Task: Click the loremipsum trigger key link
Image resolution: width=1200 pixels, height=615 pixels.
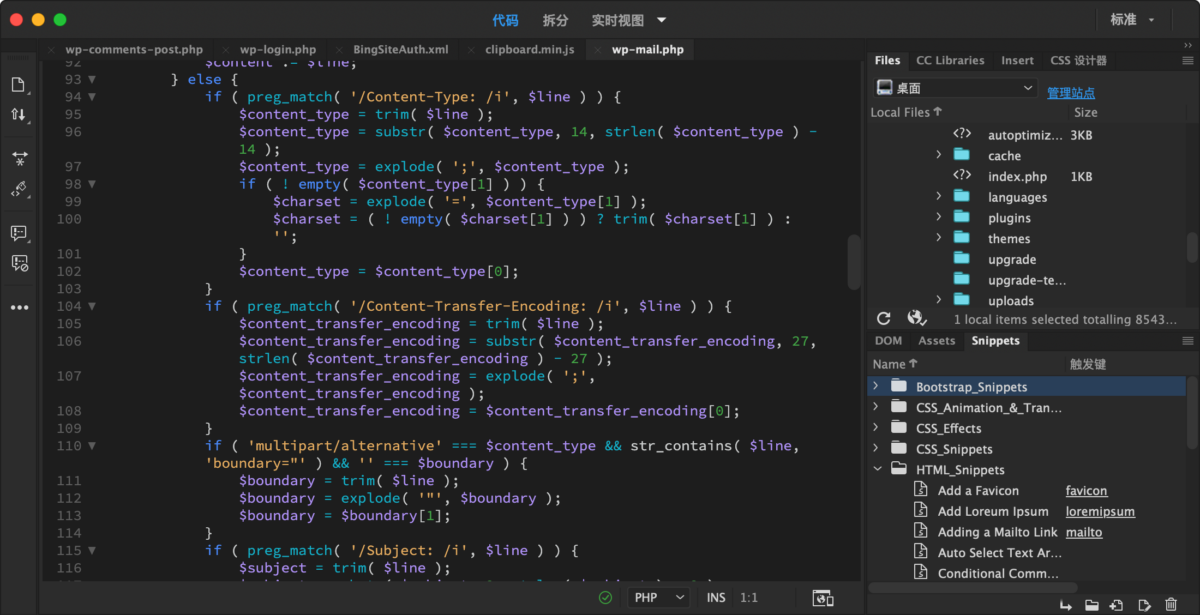Action: 1100,511
